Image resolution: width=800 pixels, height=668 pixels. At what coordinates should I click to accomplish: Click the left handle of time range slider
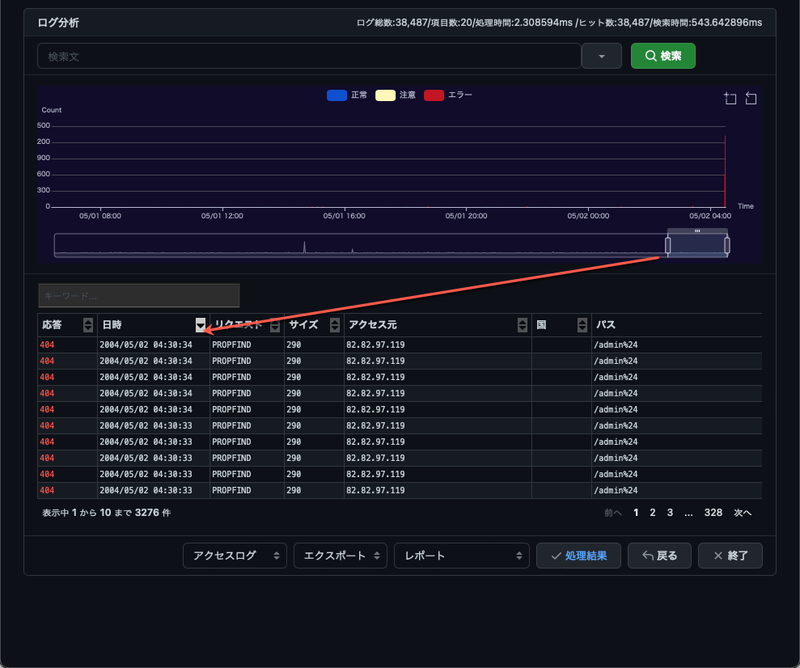[x=668, y=245]
